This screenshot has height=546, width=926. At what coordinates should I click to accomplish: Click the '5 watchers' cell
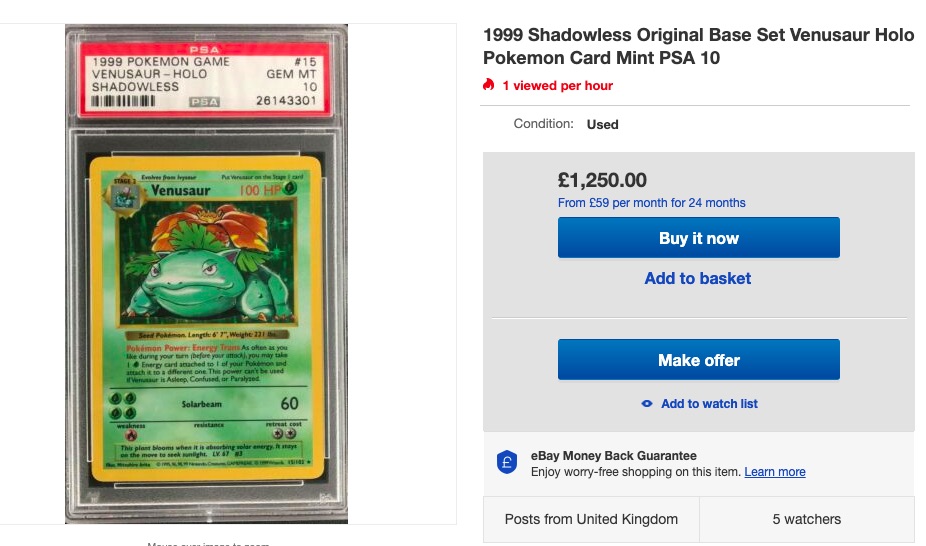coord(806,519)
